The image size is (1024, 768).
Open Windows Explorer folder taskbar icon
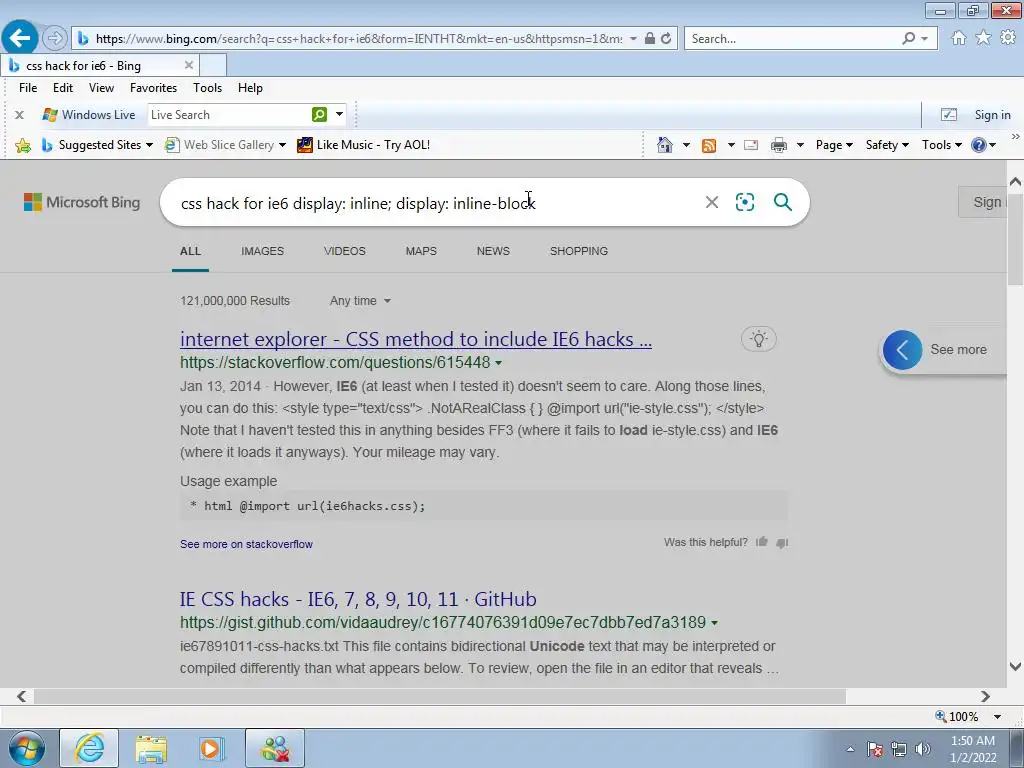pos(152,748)
